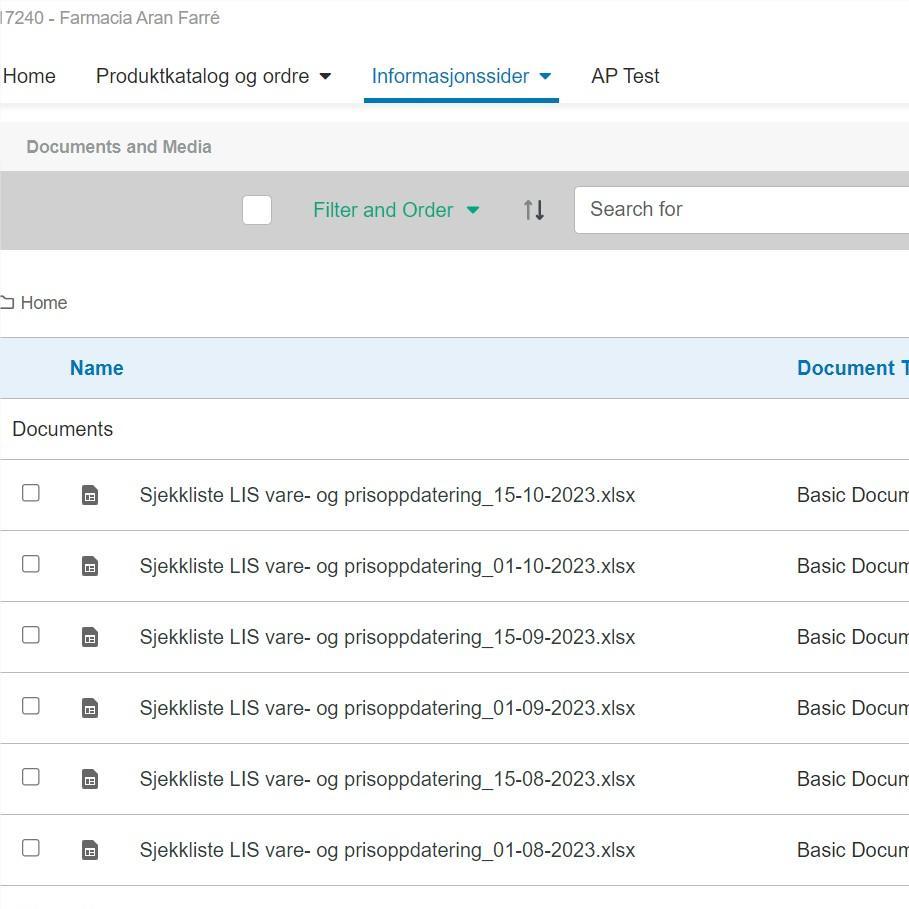Image resolution: width=909 pixels, height=909 pixels.
Task: Open the Home breadcrumb link
Action: (x=43, y=303)
